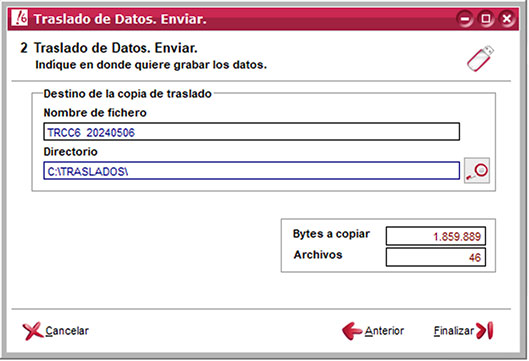The width and height of the screenshot is (529, 361).
Task: Click the USB drive icon in the header
Action: 480,59
